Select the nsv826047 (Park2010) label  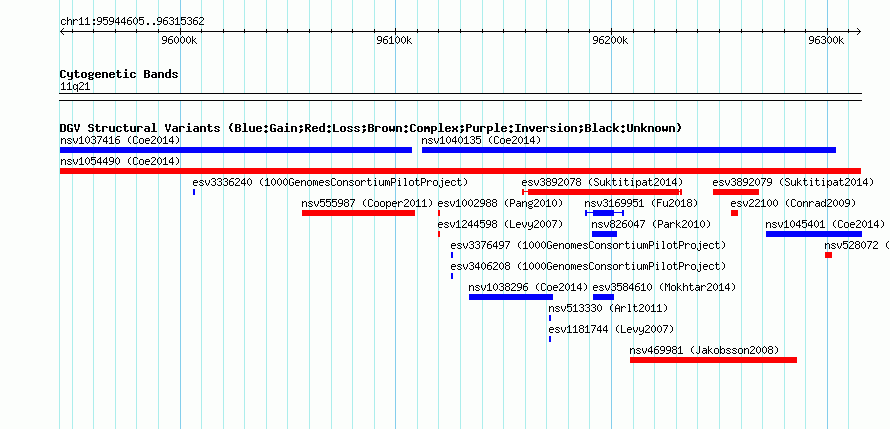click(651, 224)
